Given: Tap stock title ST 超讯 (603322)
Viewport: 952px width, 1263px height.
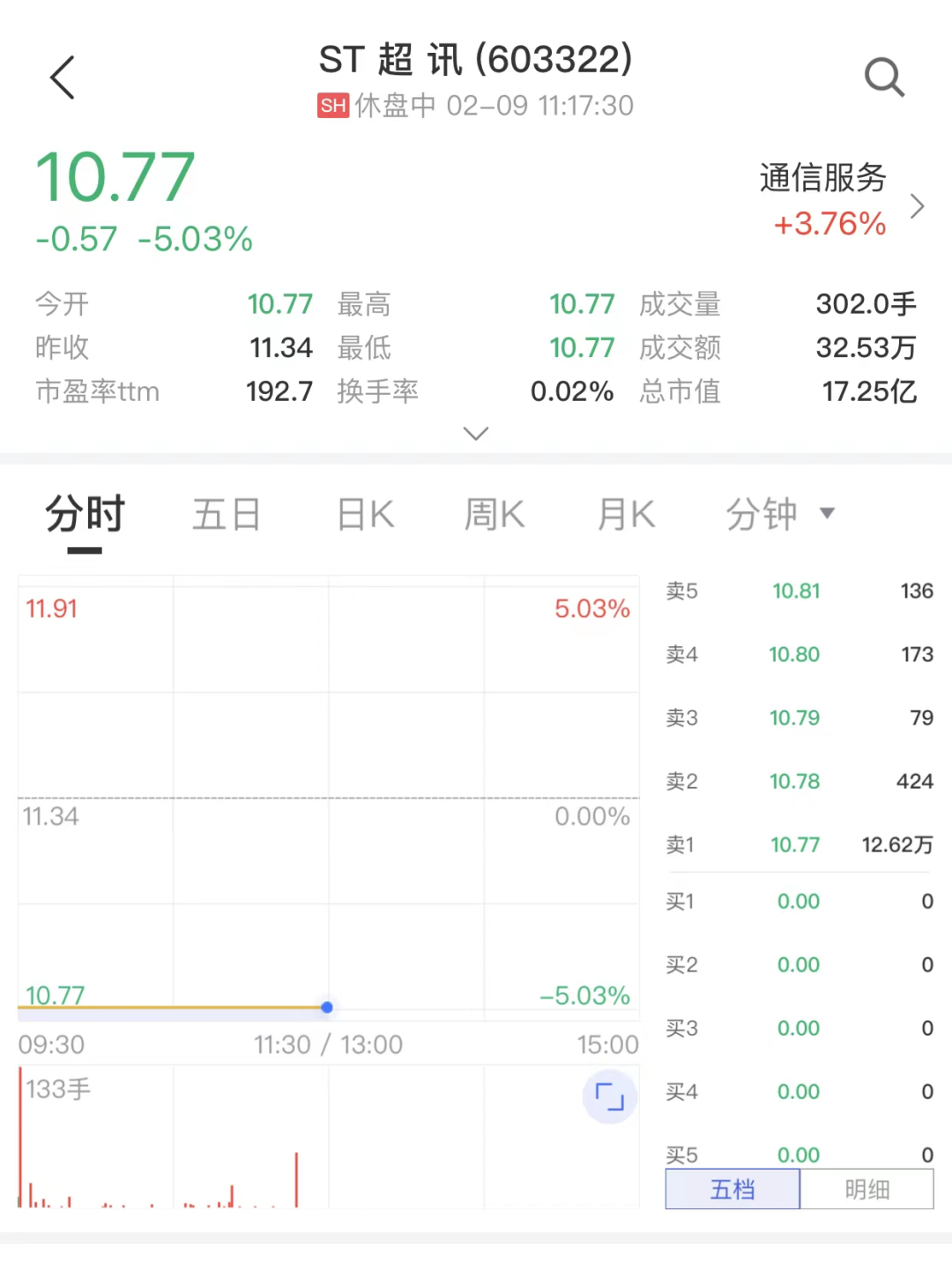Looking at the screenshot, I should [476, 60].
